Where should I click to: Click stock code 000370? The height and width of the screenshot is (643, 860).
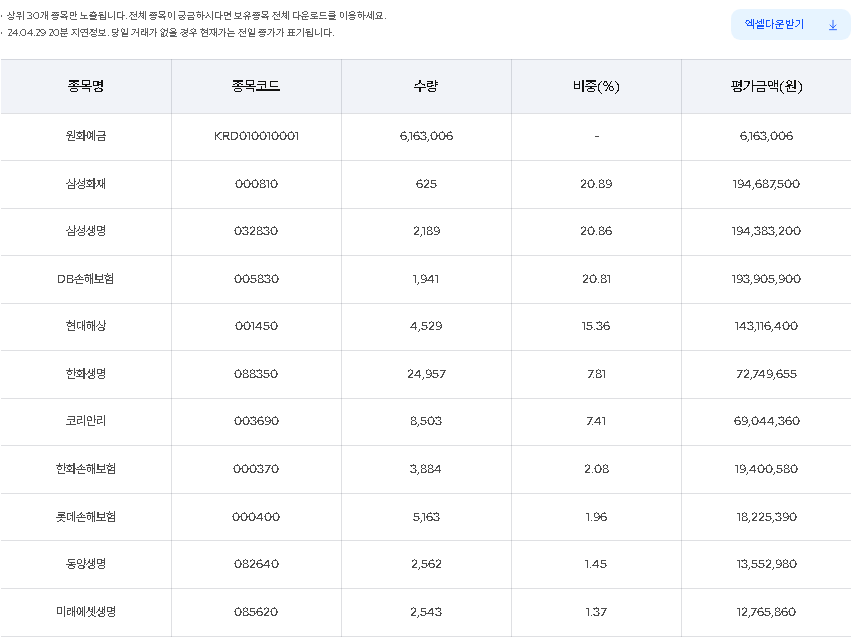click(x=256, y=469)
